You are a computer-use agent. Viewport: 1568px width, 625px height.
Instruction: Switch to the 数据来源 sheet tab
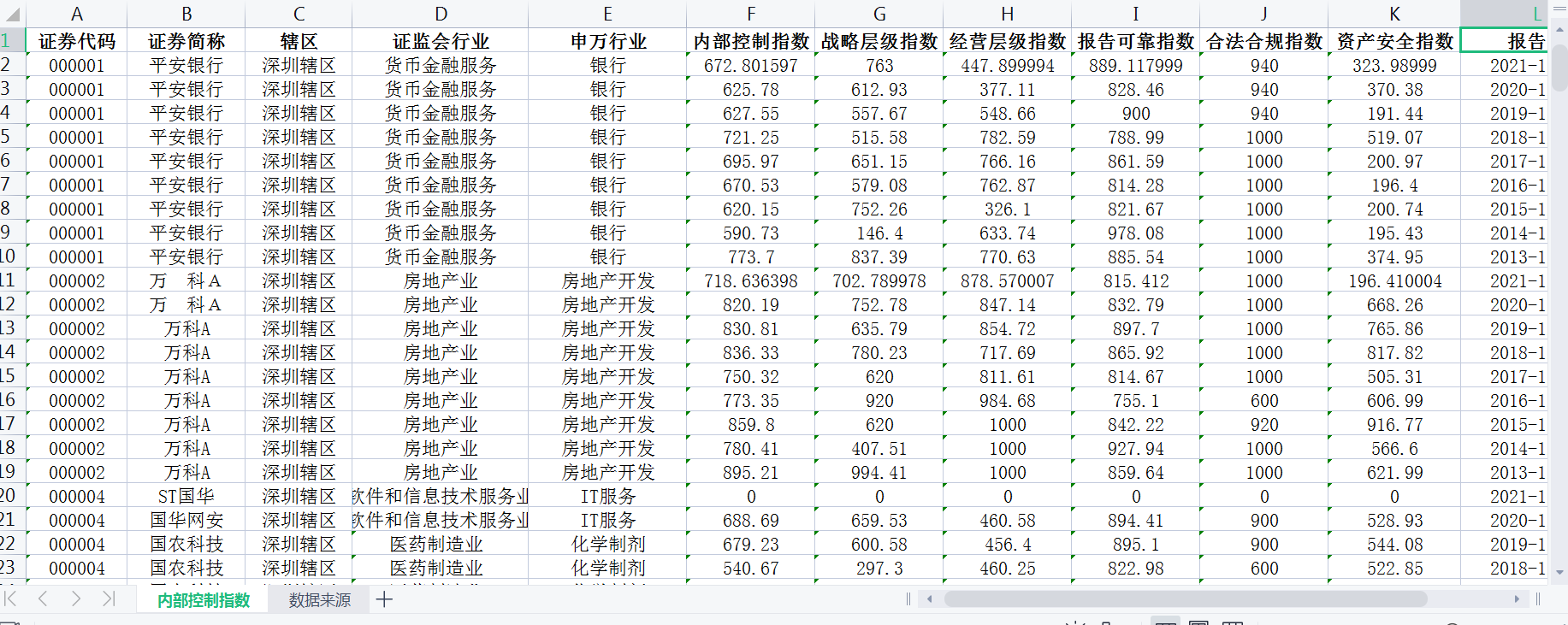pyautogui.click(x=320, y=600)
